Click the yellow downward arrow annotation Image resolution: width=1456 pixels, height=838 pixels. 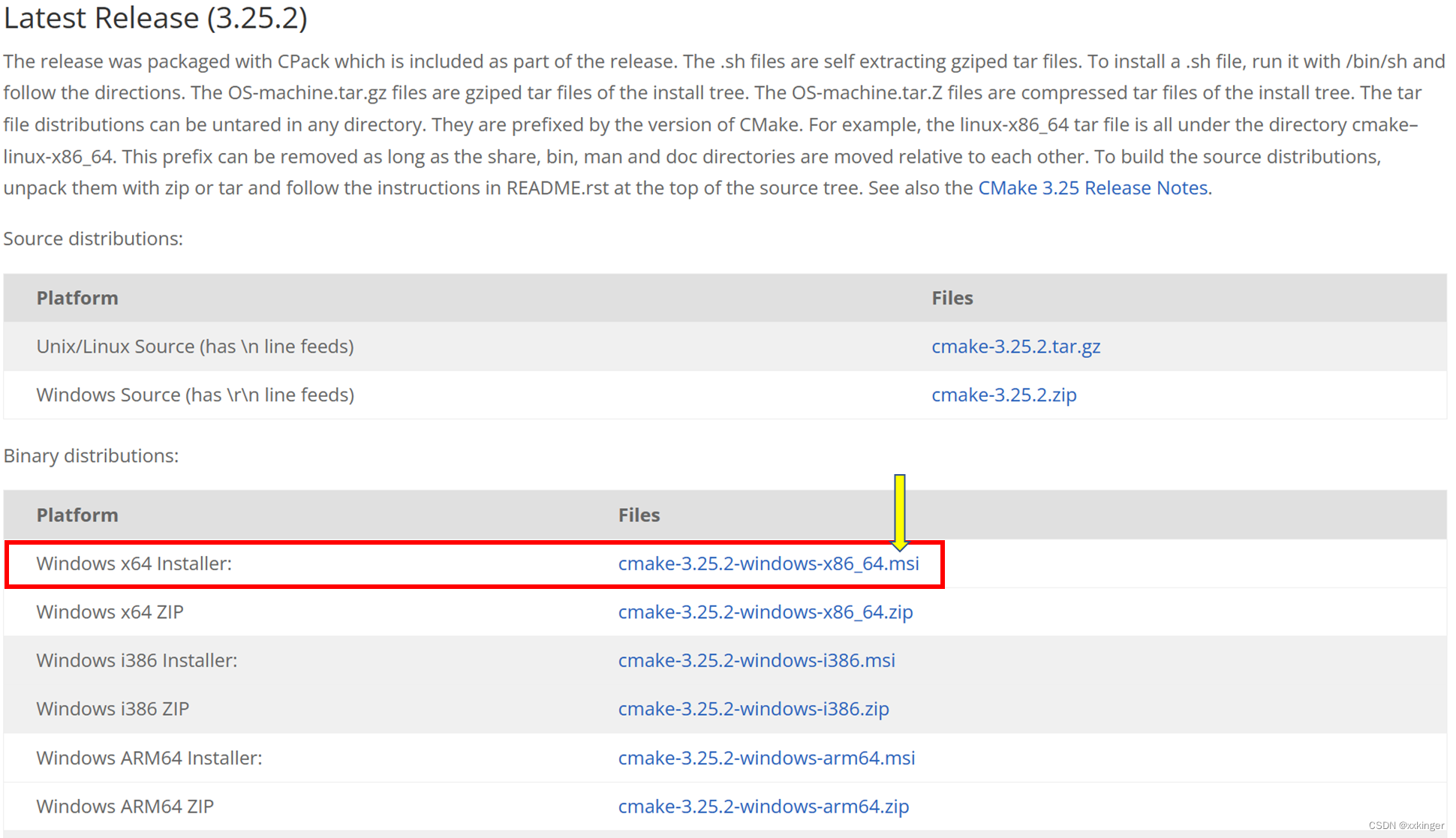pyautogui.click(x=899, y=512)
